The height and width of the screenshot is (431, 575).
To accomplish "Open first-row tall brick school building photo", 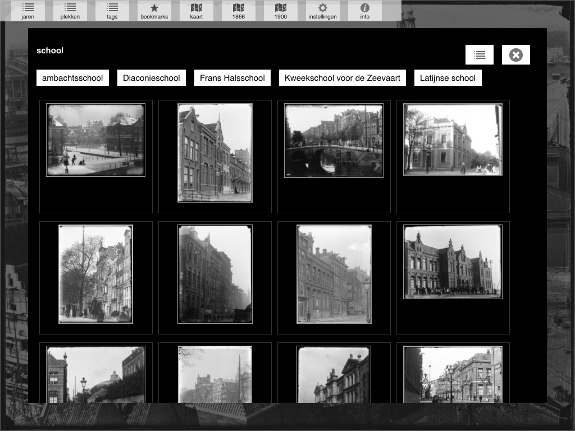I will point(215,153).
